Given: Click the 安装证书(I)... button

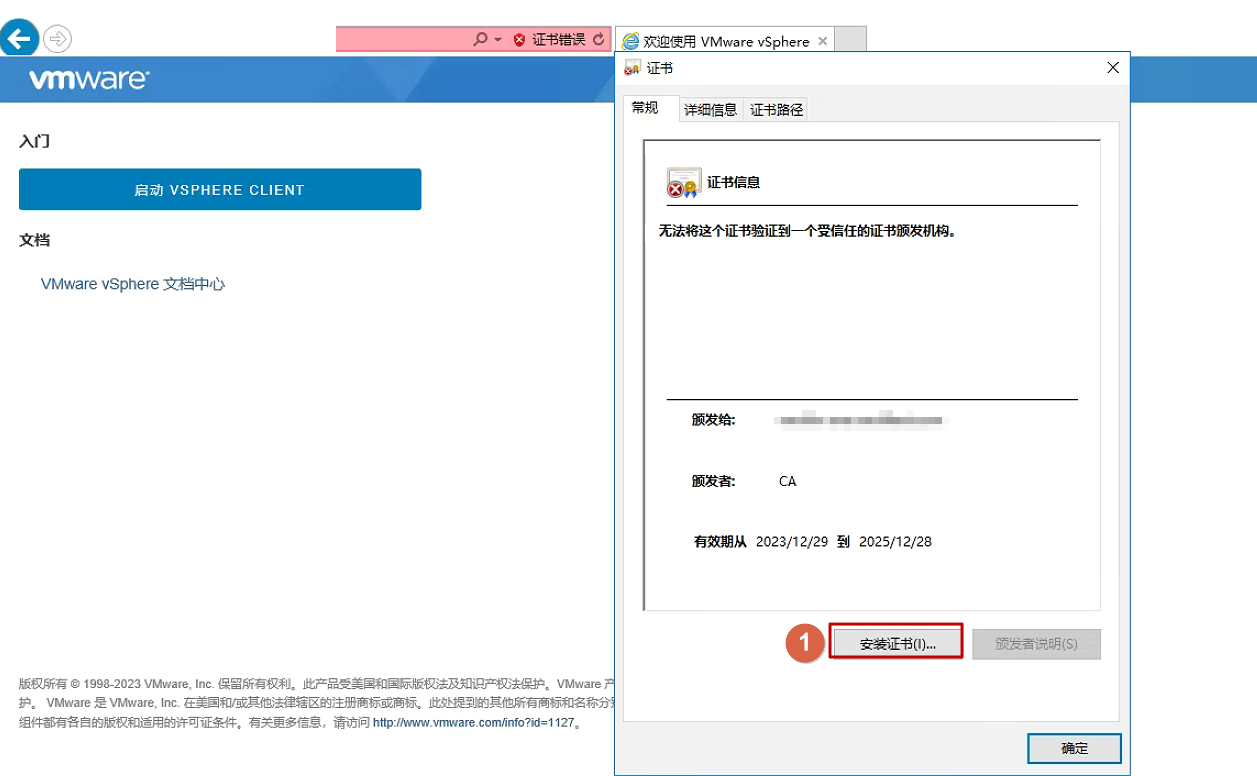Looking at the screenshot, I should 897,644.
